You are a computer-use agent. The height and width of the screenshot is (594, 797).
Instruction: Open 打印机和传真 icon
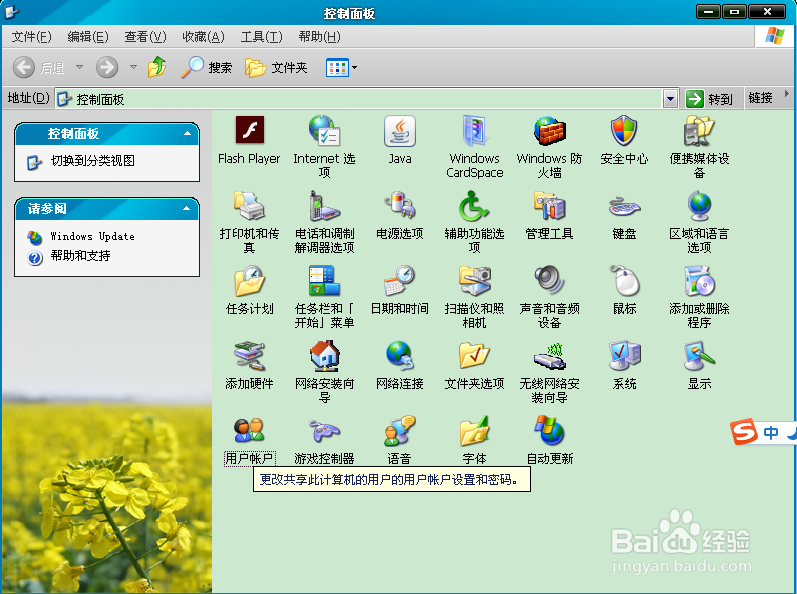click(x=249, y=205)
